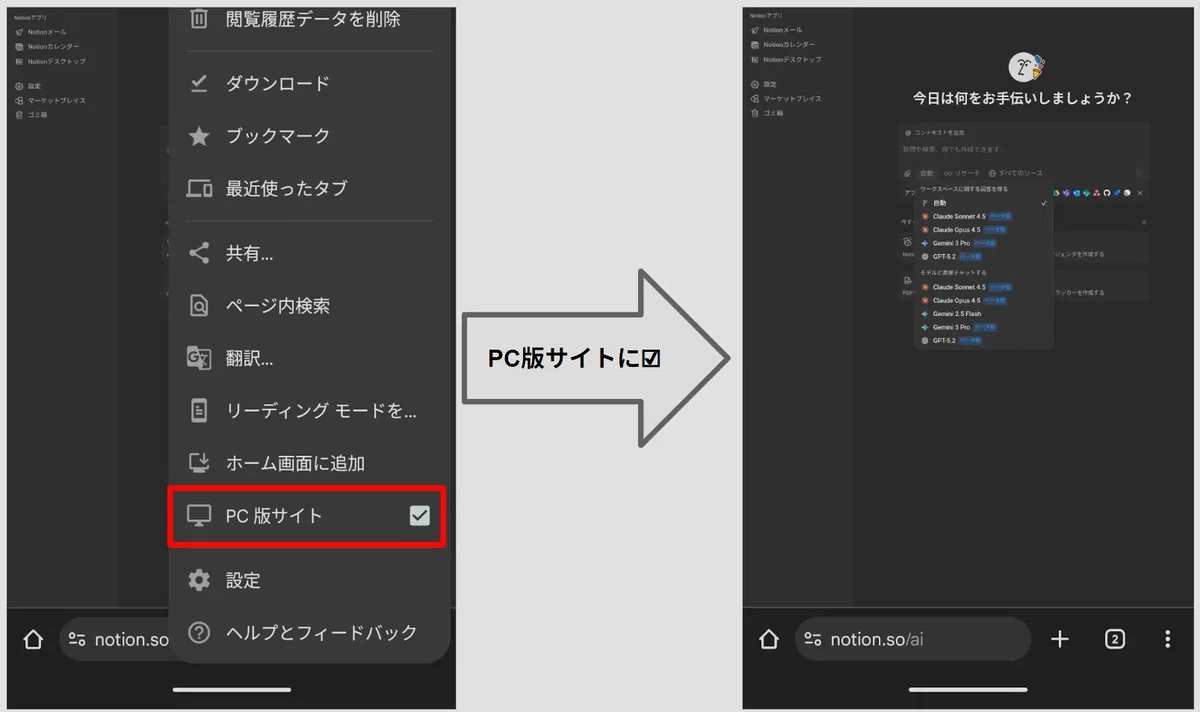Image resolution: width=1200 pixels, height=712 pixels.
Task: Open a new tab with the plus icon
Action: (x=1060, y=639)
